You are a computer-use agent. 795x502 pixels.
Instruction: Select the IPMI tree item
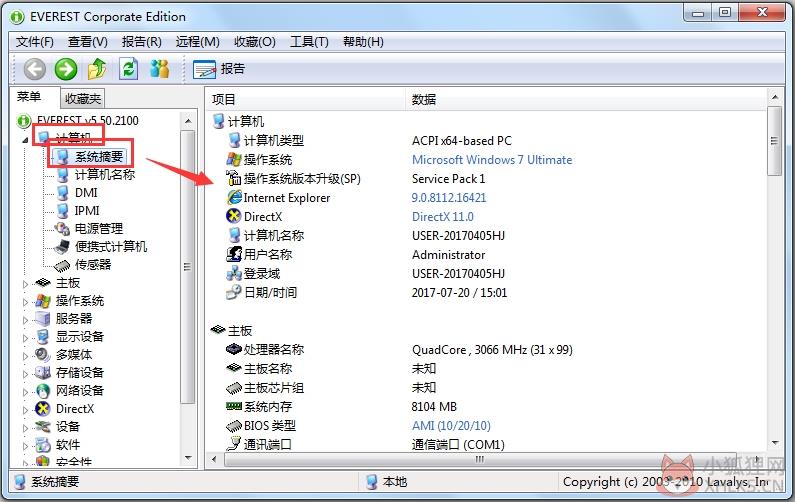[x=87, y=210]
